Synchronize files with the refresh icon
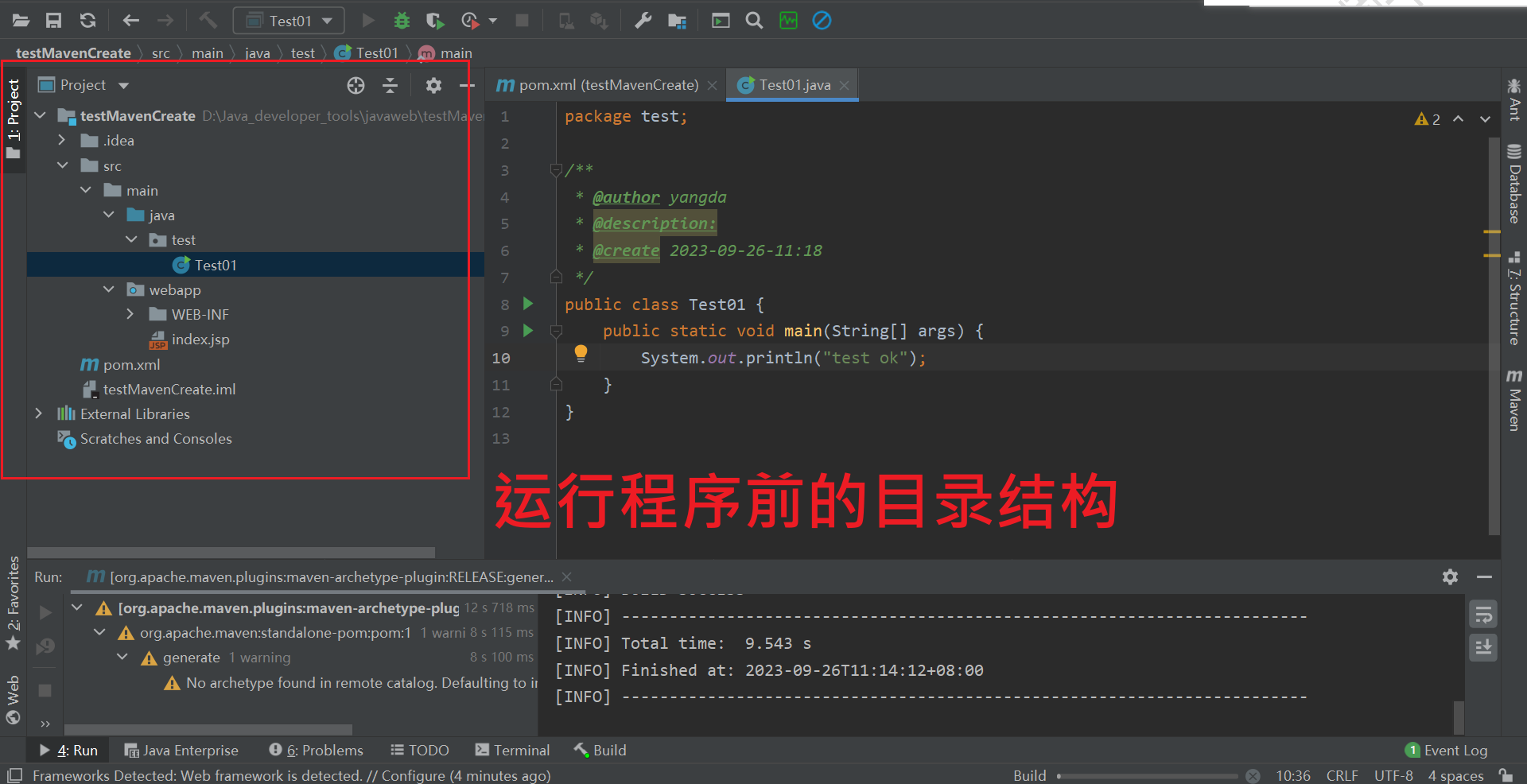1527x784 pixels. pyautogui.click(x=87, y=21)
